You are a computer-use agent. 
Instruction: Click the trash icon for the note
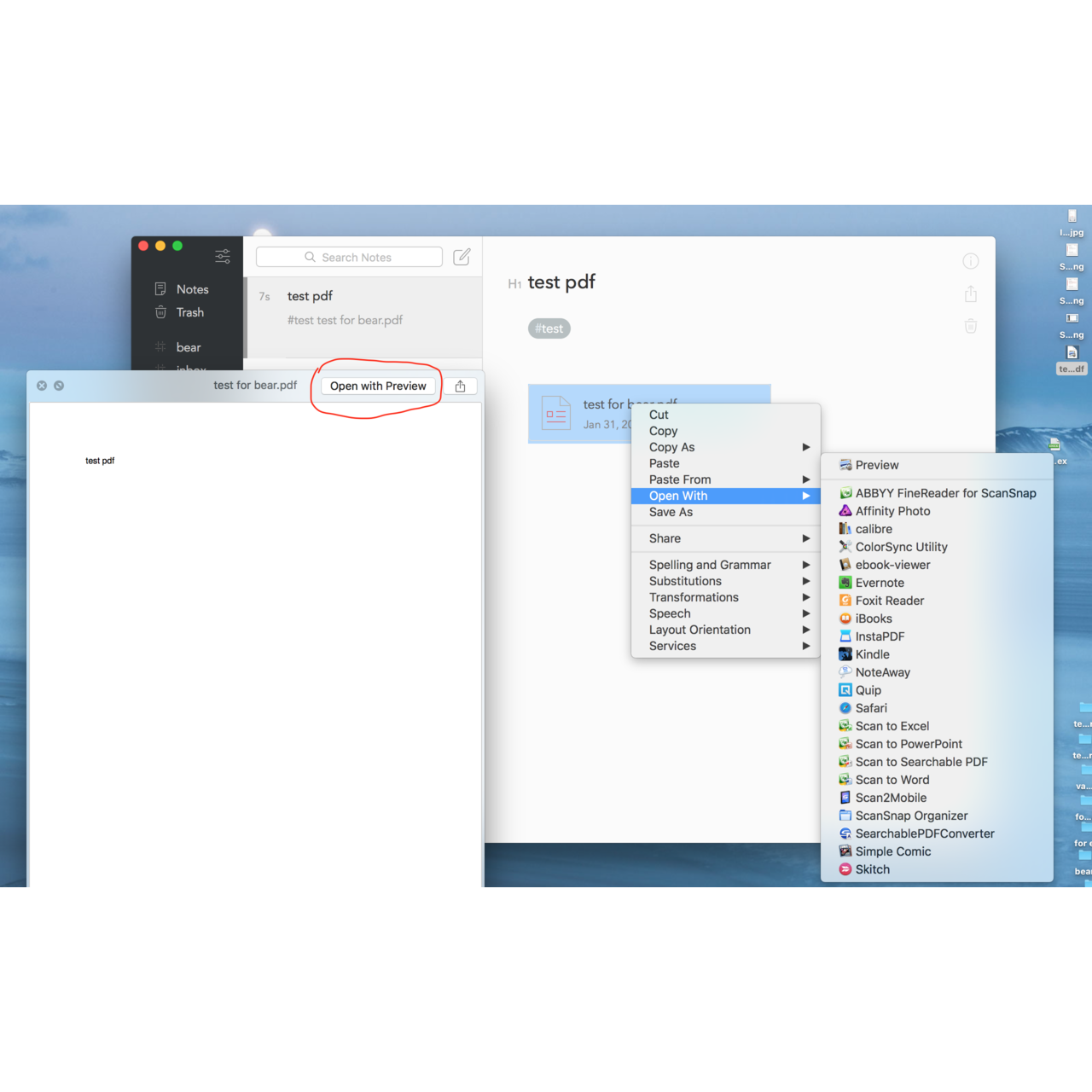click(971, 326)
